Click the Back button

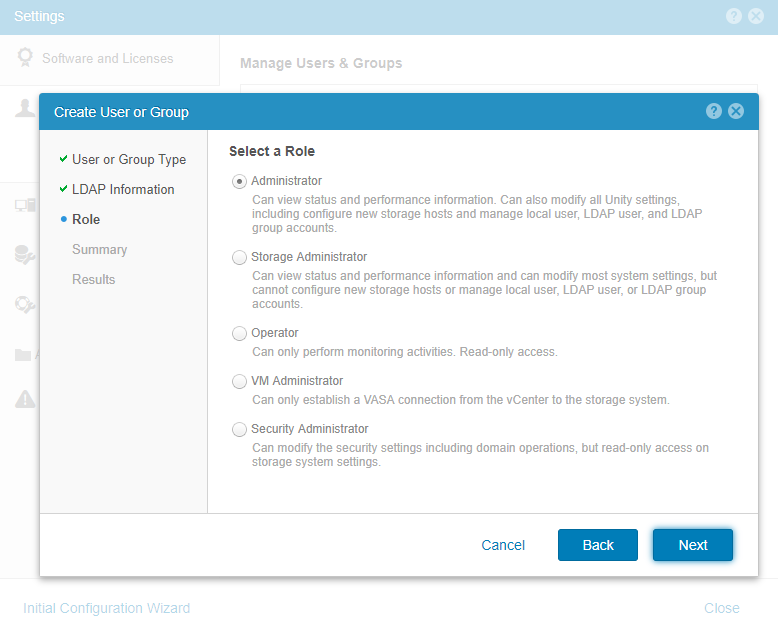pos(598,545)
